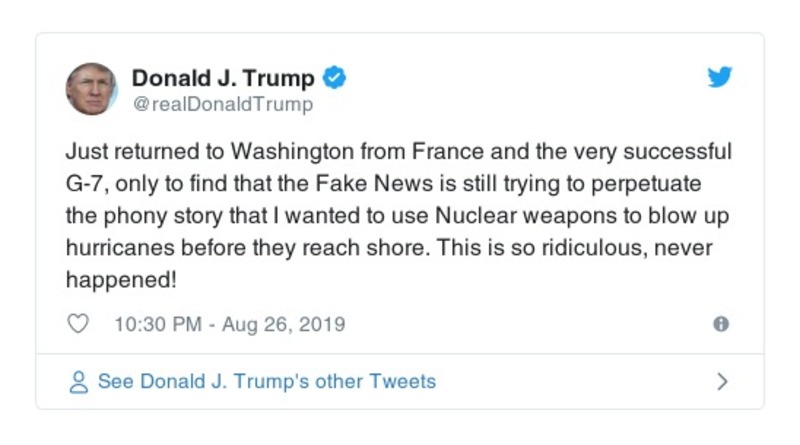Click "G-7" in the tweet text
Screen dimensions: 800x445
[x=89, y=185]
